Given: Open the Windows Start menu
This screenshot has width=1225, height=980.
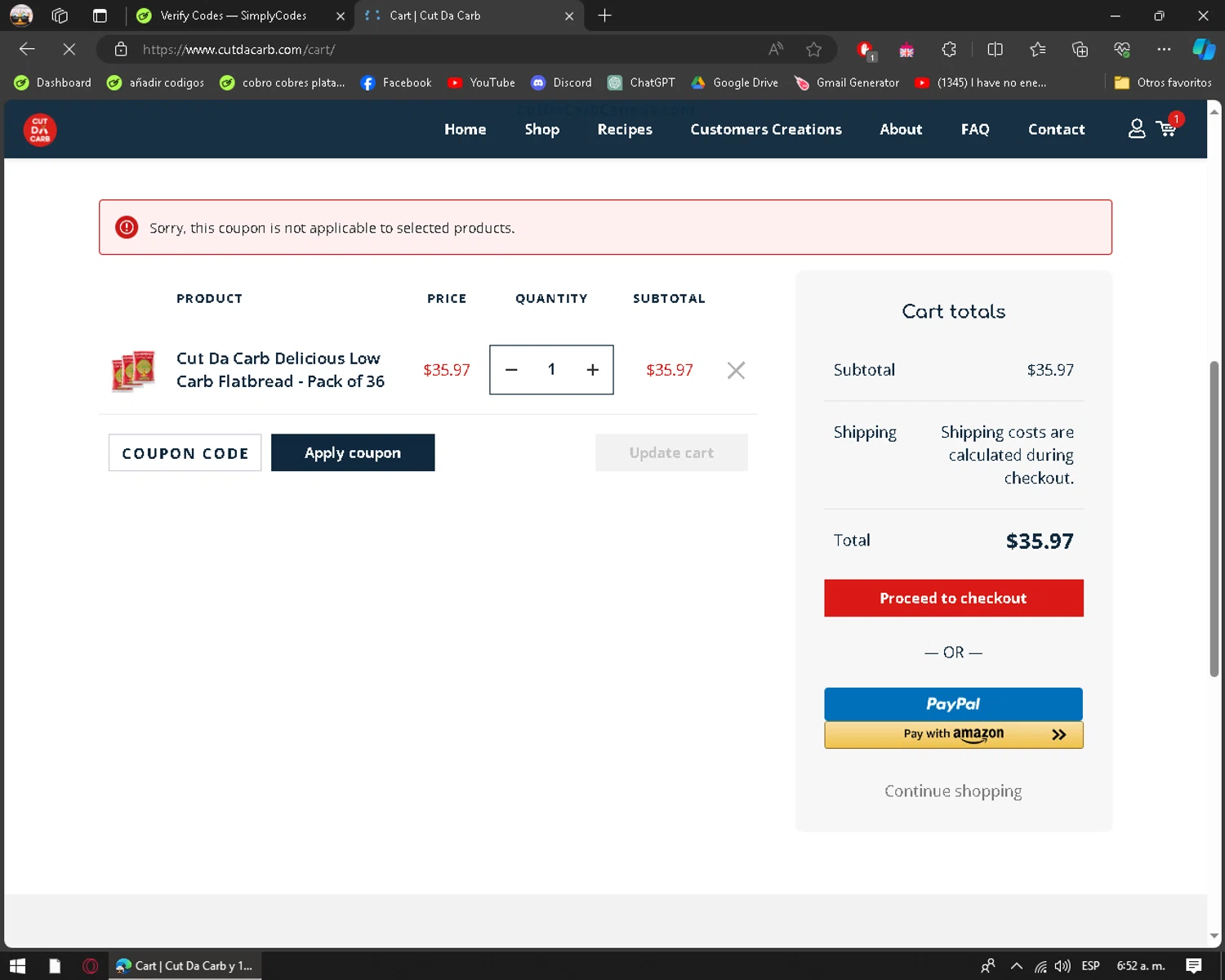Looking at the screenshot, I should (x=18, y=966).
